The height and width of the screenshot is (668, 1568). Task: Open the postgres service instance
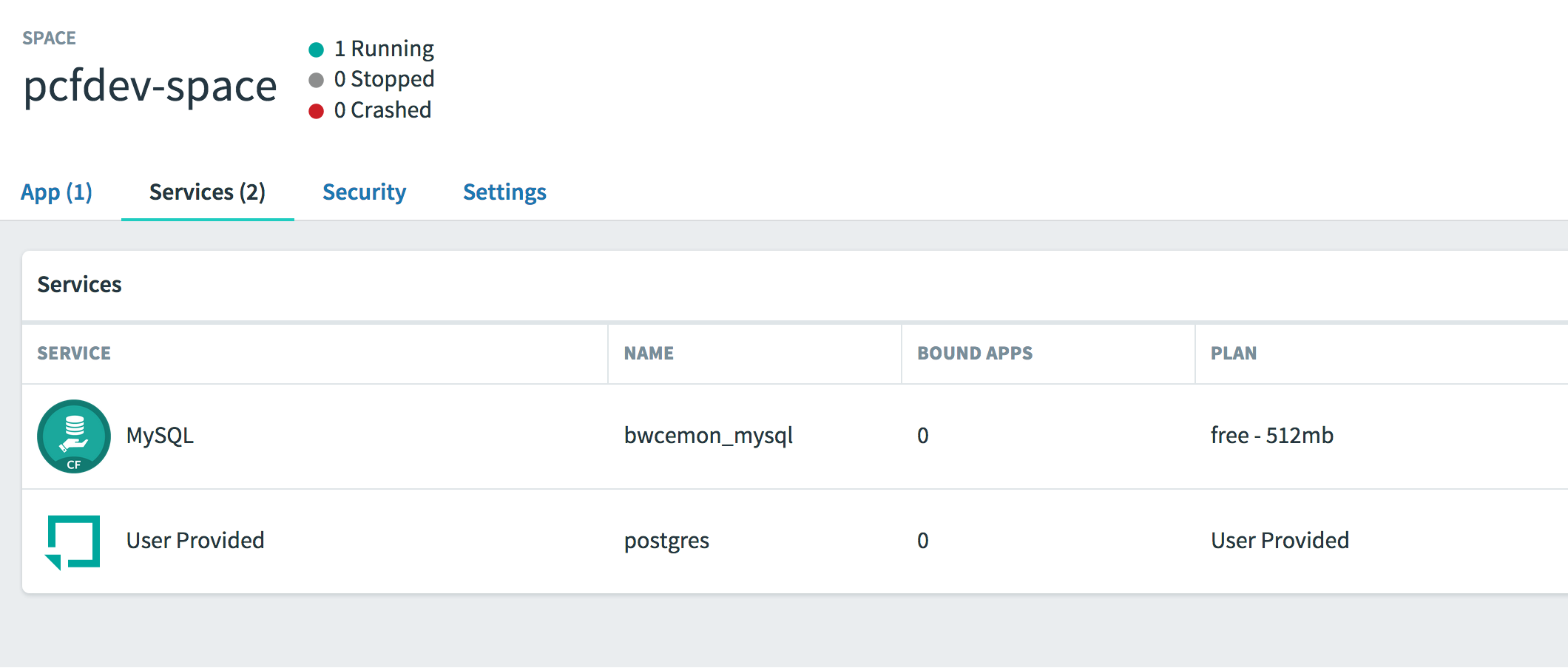tap(666, 541)
